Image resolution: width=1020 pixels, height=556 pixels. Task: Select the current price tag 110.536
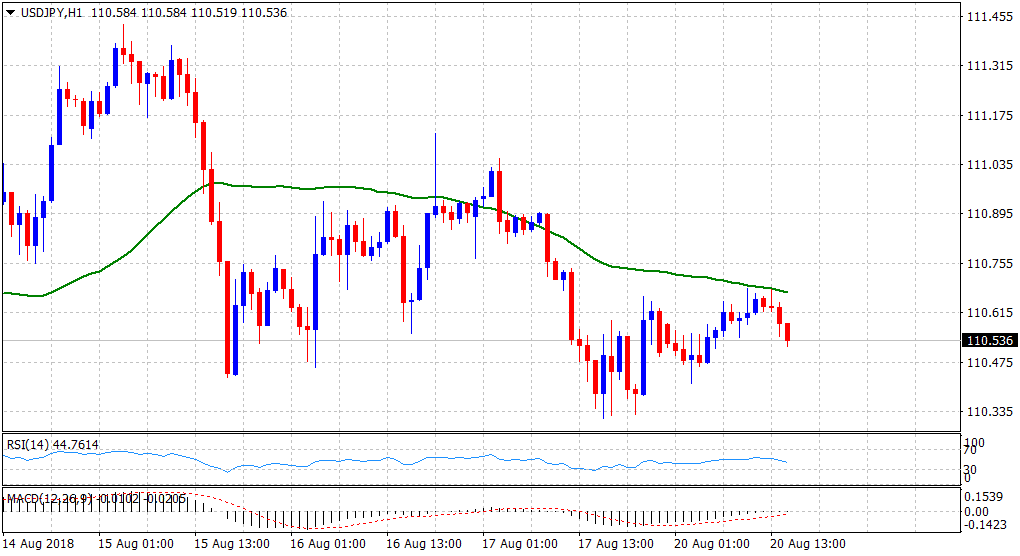pos(989,341)
